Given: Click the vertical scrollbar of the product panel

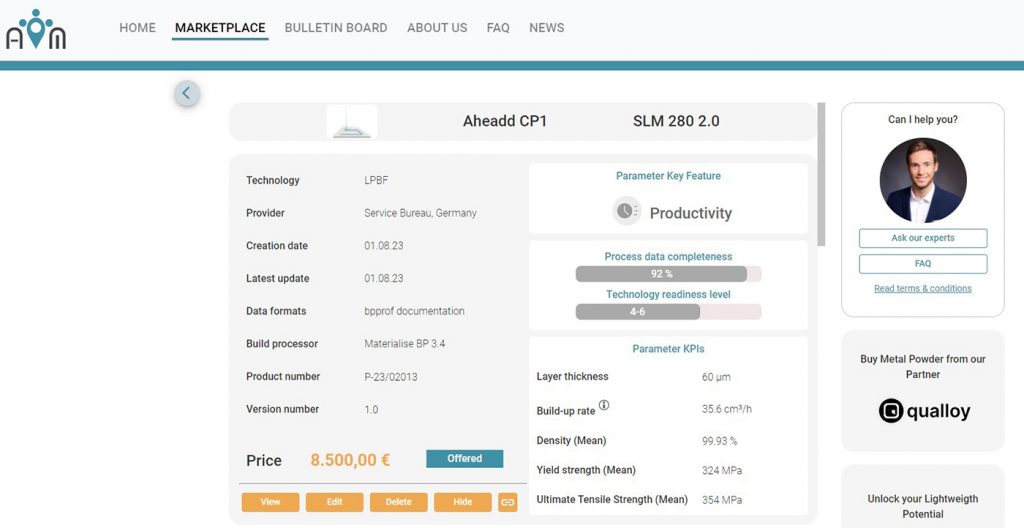Looking at the screenshot, I should 822,174.
